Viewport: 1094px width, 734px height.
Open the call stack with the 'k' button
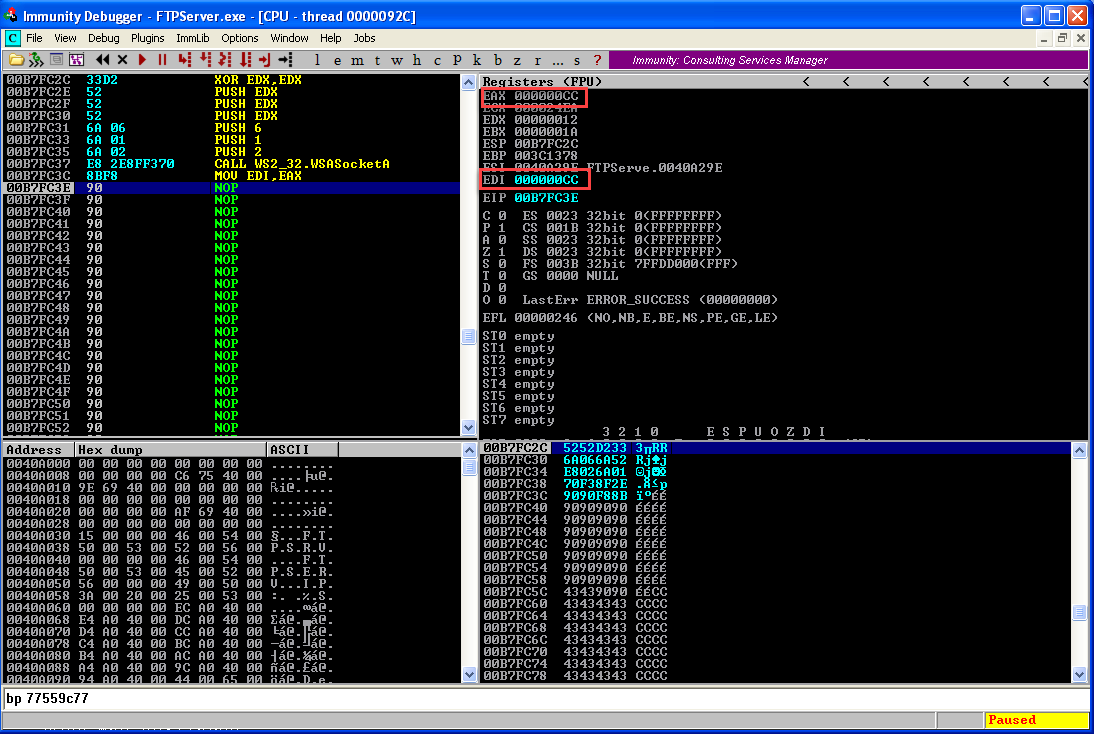pyautogui.click(x=477, y=60)
